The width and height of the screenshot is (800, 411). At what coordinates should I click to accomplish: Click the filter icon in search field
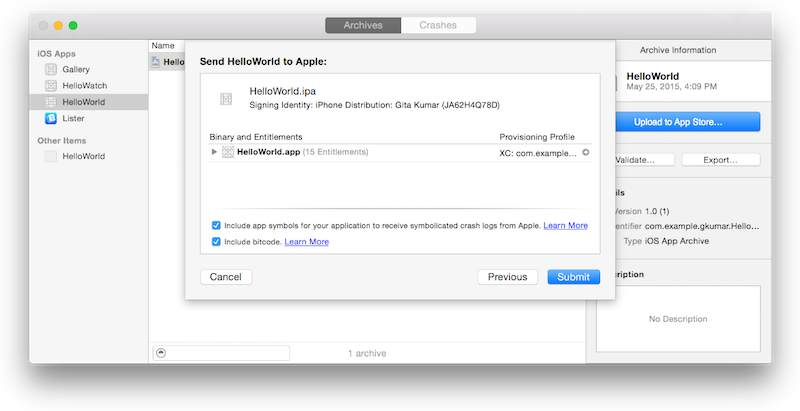pos(161,353)
